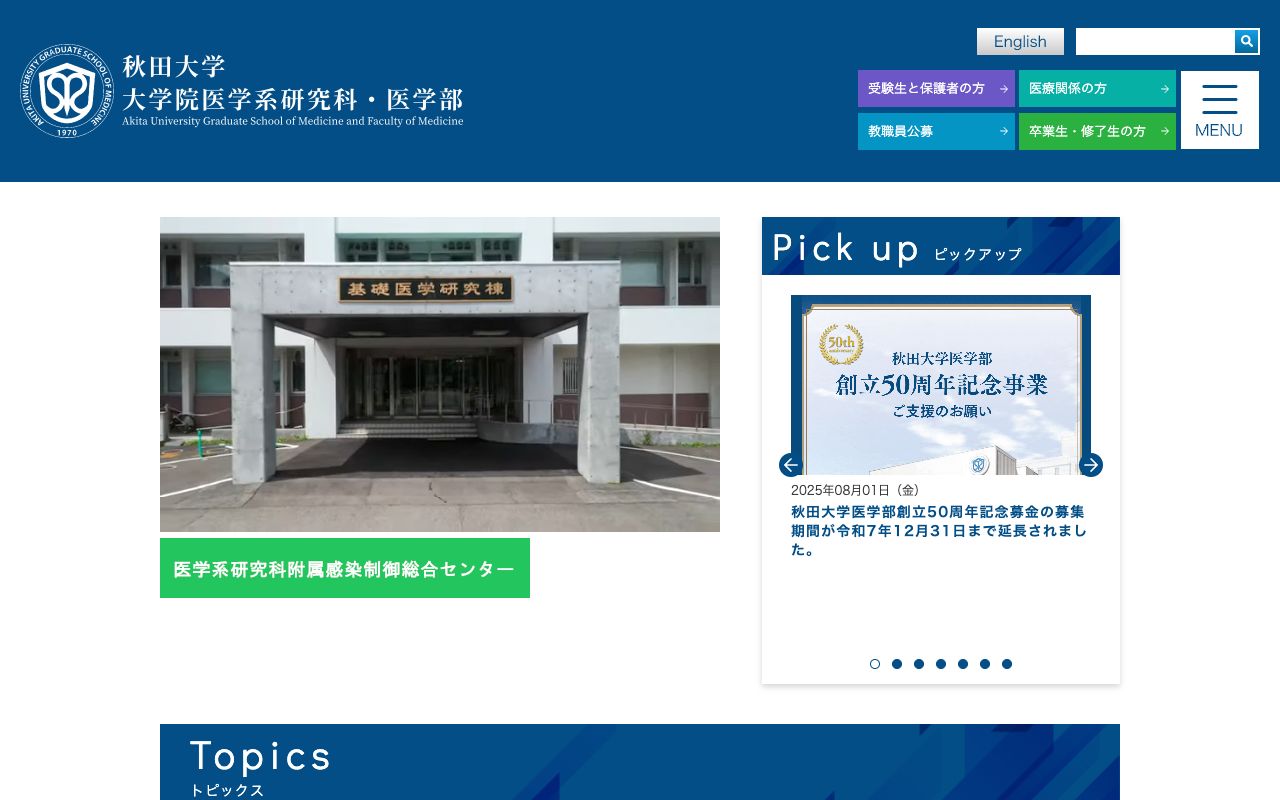This screenshot has height=800, width=1280.
Task: Select the first carousel pagination dot
Action: click(875, 664)
